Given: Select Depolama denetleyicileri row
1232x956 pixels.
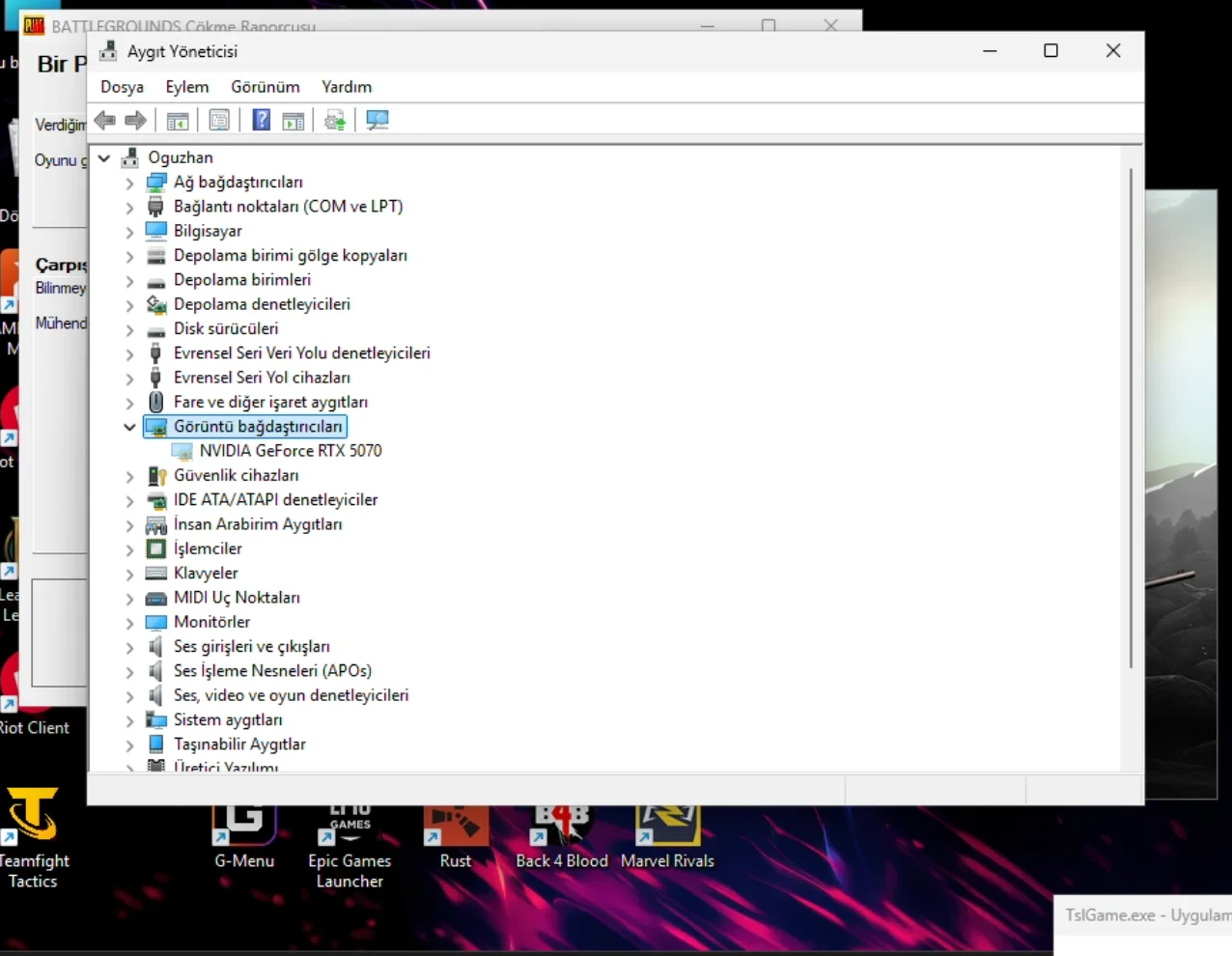Looking at the screenshot, I should 262,304.
